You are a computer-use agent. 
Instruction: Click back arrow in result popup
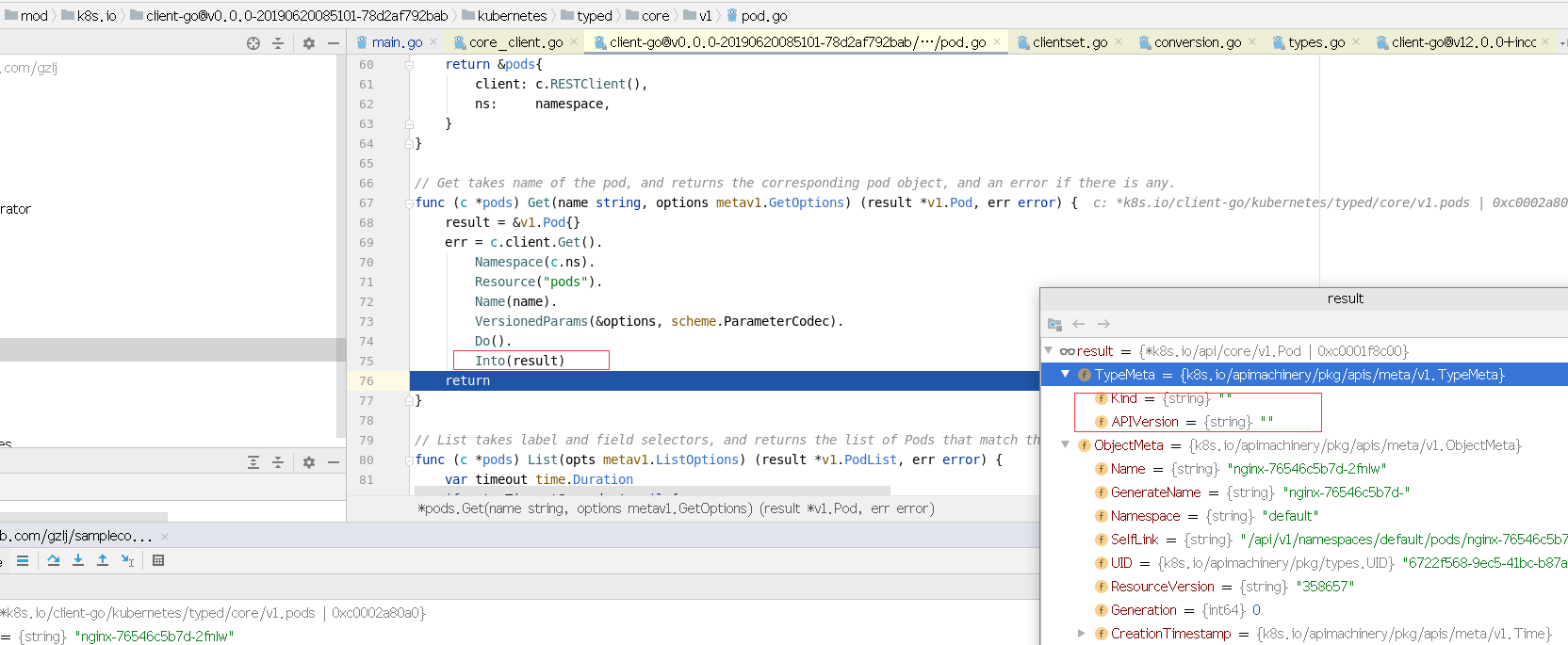click(x=1079, y=324)
